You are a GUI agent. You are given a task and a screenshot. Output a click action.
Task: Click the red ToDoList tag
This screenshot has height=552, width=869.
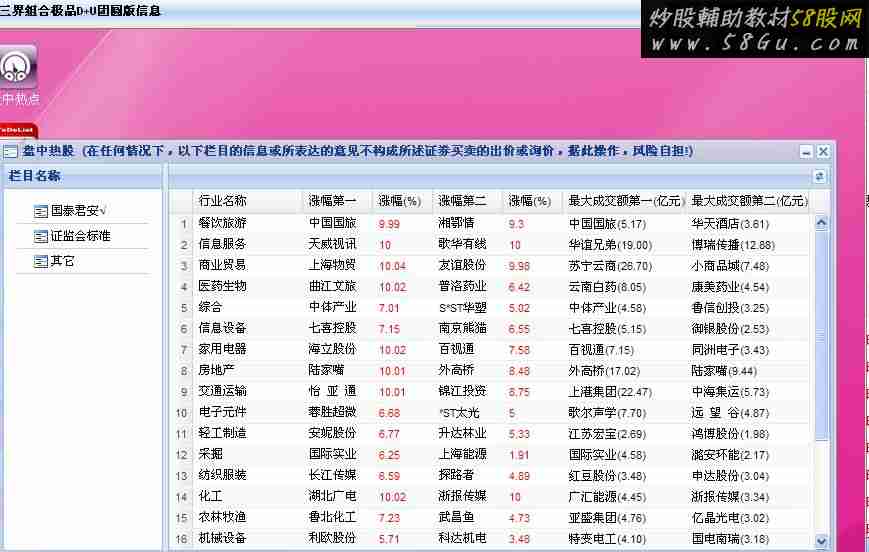pyautogui.click(x=18, y=130)
